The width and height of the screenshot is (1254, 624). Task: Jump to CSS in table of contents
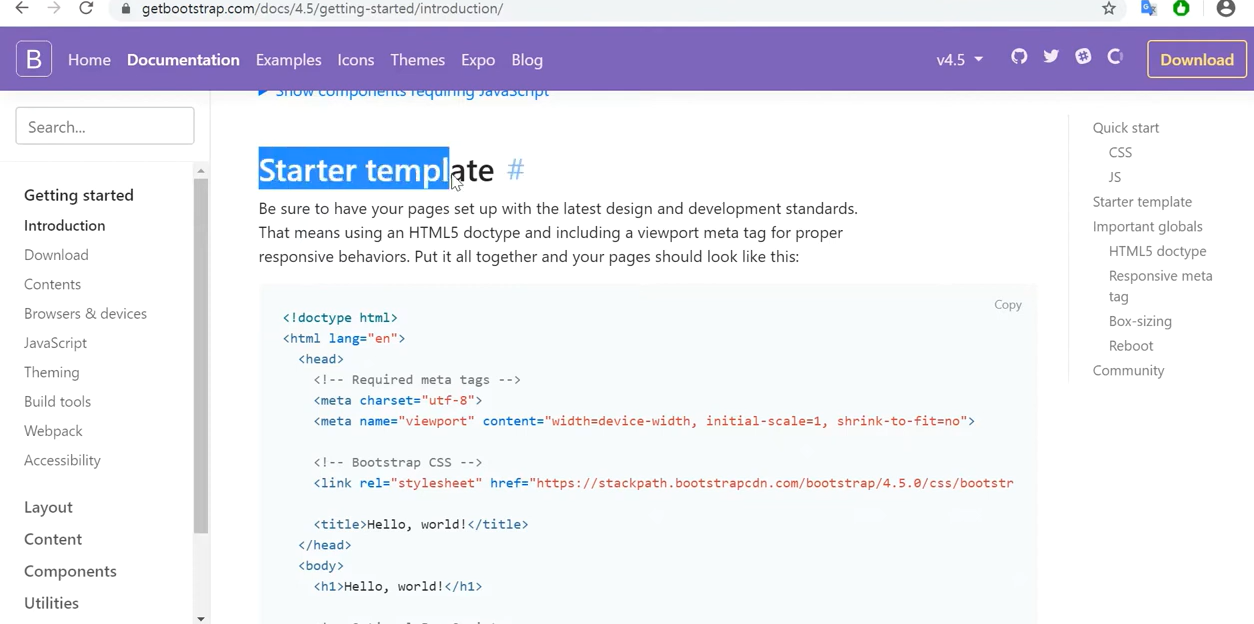point(1120,153)
